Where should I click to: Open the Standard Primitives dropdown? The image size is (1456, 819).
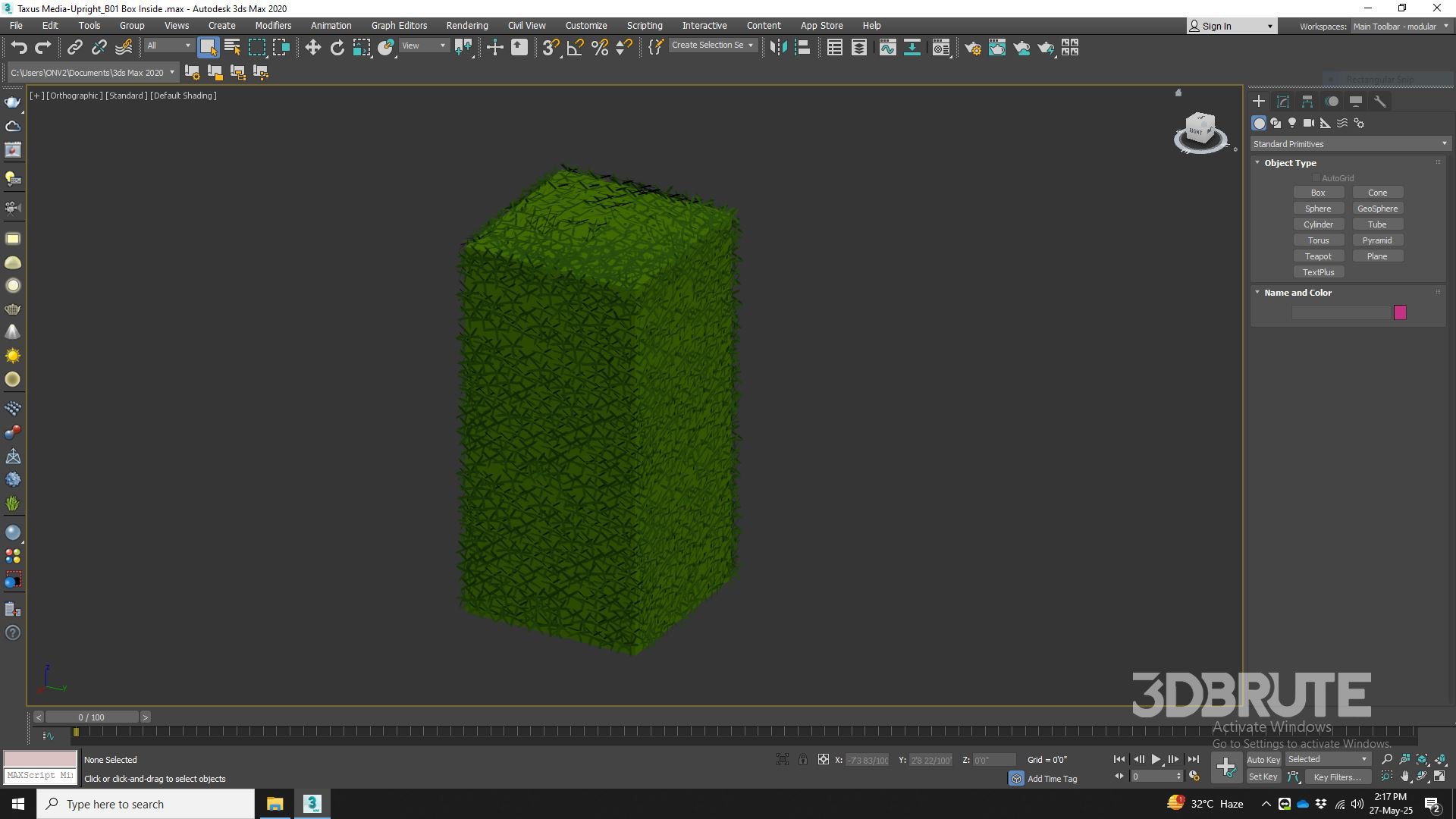coord(1350,144)
